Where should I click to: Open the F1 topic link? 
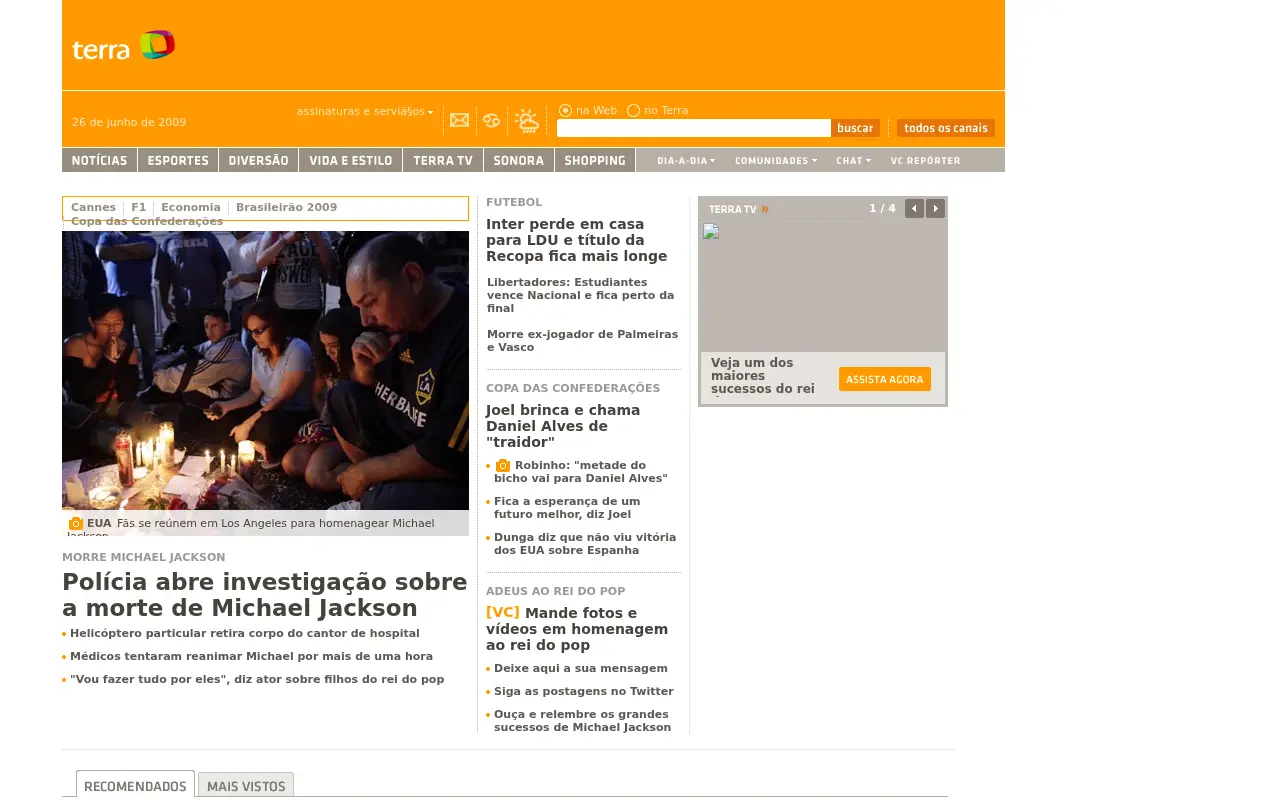[x=138, y=207]
